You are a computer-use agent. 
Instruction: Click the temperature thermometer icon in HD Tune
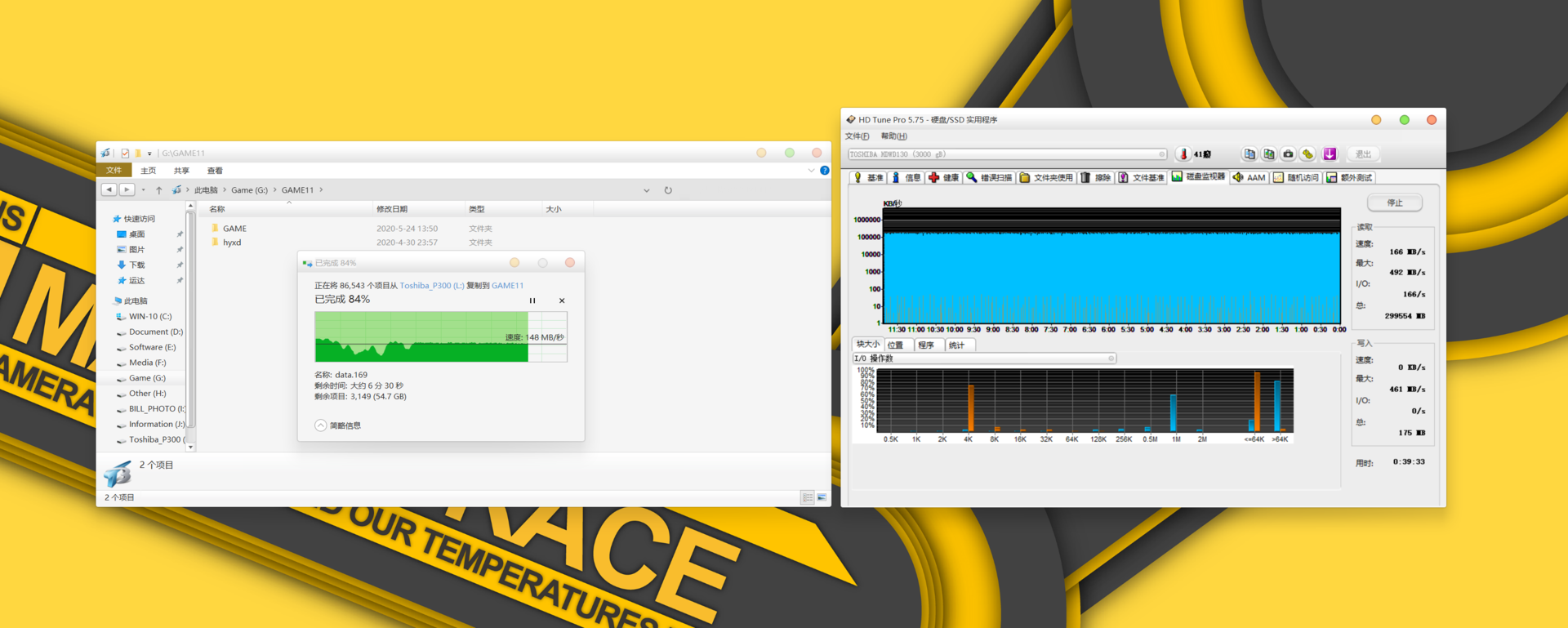[1183, 154]
